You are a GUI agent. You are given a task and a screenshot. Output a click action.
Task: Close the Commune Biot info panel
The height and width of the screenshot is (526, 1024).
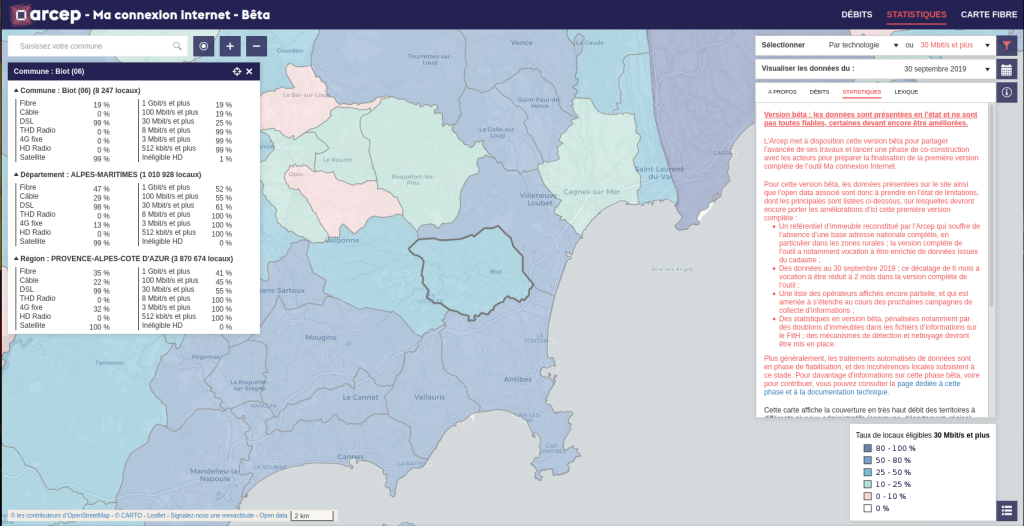click(x=250, y=71)
